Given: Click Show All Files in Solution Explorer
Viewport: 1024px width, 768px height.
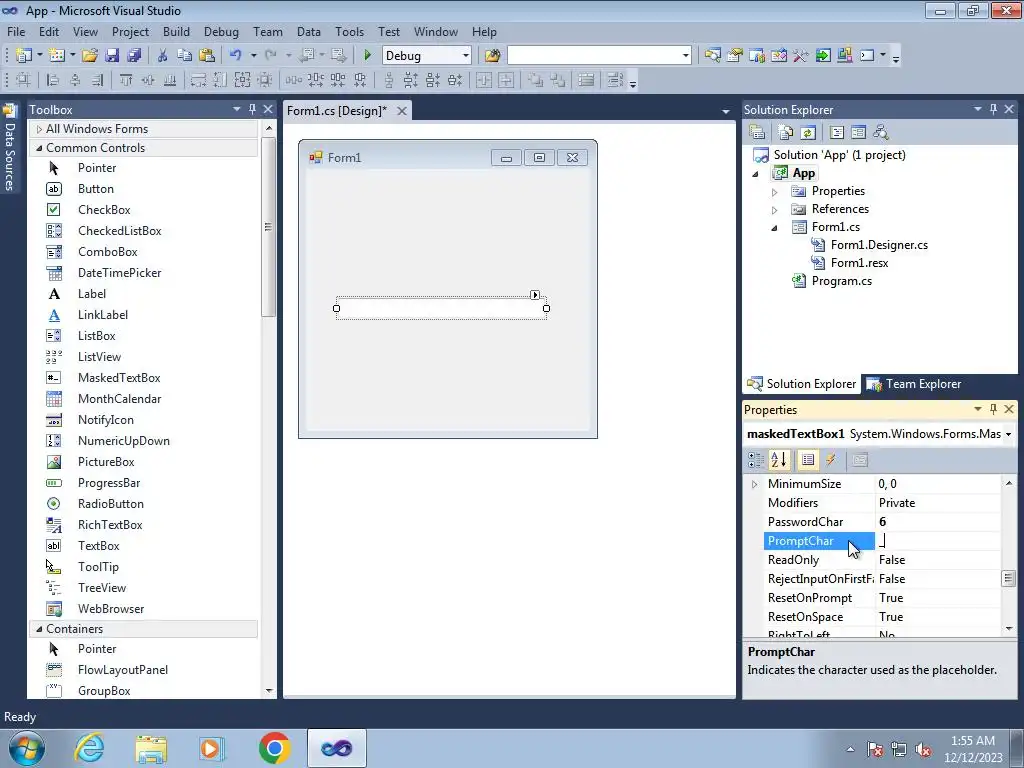Looking at the screenshot, I should click(x=786, y=133).
